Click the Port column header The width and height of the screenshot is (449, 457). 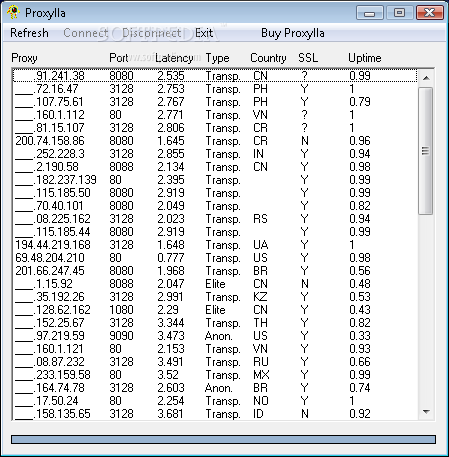[x=119, y=58]
